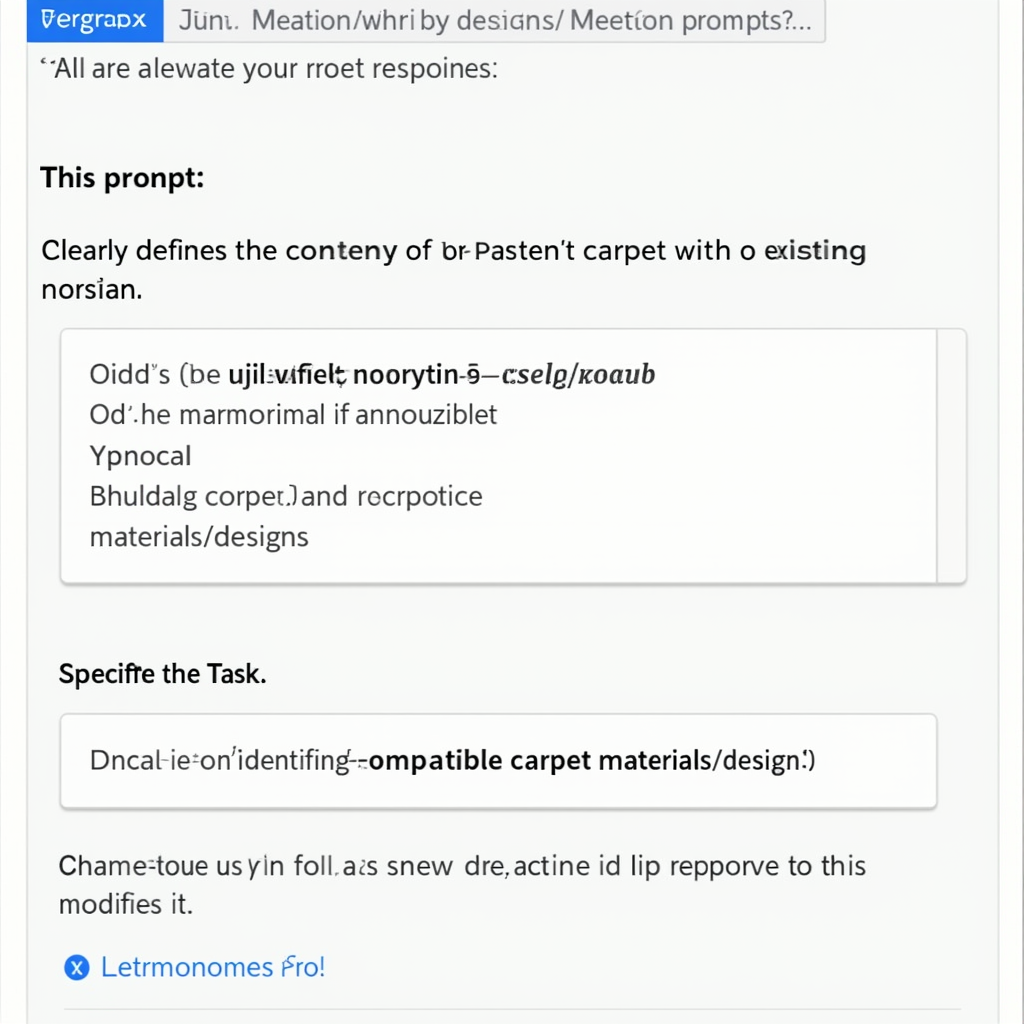Screen dimensions: 1024x1024
Task: Click the 'Ypnocal' line in the box
Action: click(140, 456)
